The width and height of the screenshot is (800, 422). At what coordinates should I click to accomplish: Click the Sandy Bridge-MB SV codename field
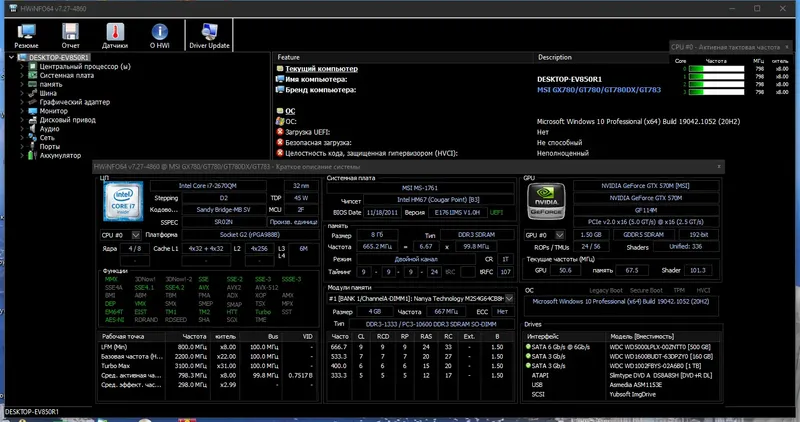pos(223,210)
